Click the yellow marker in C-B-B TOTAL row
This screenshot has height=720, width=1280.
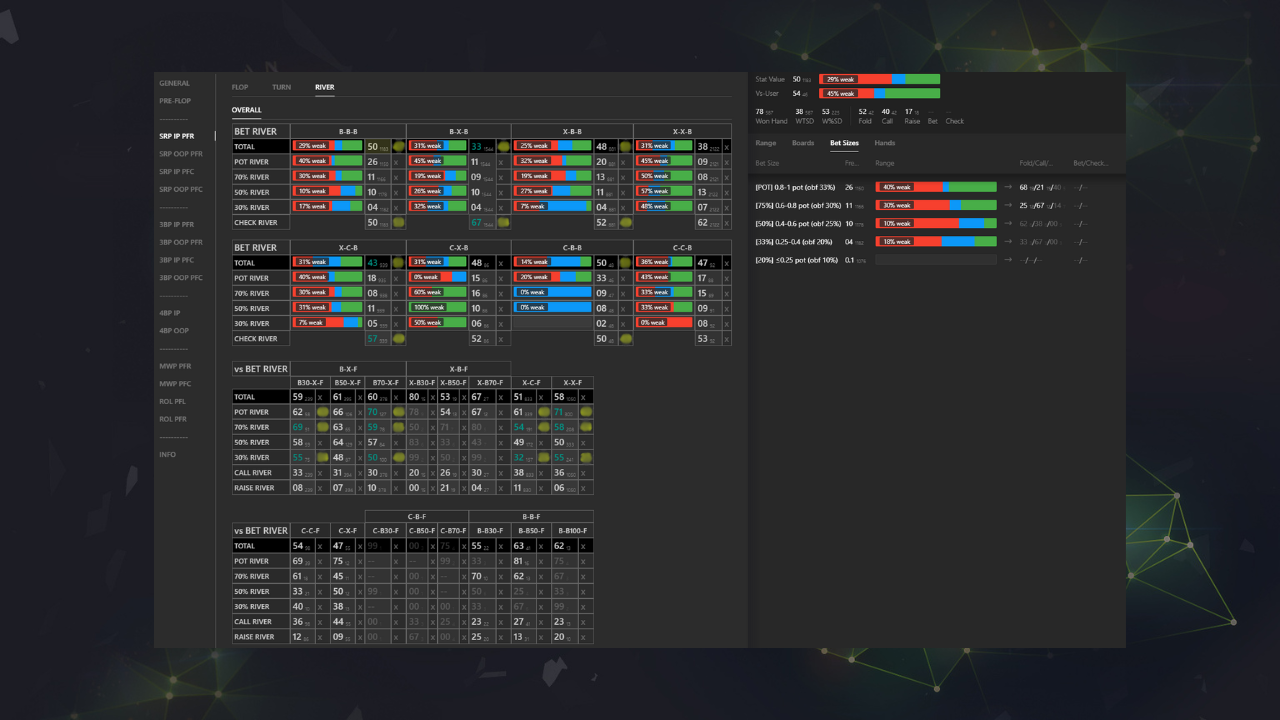(x=624, y=262)
